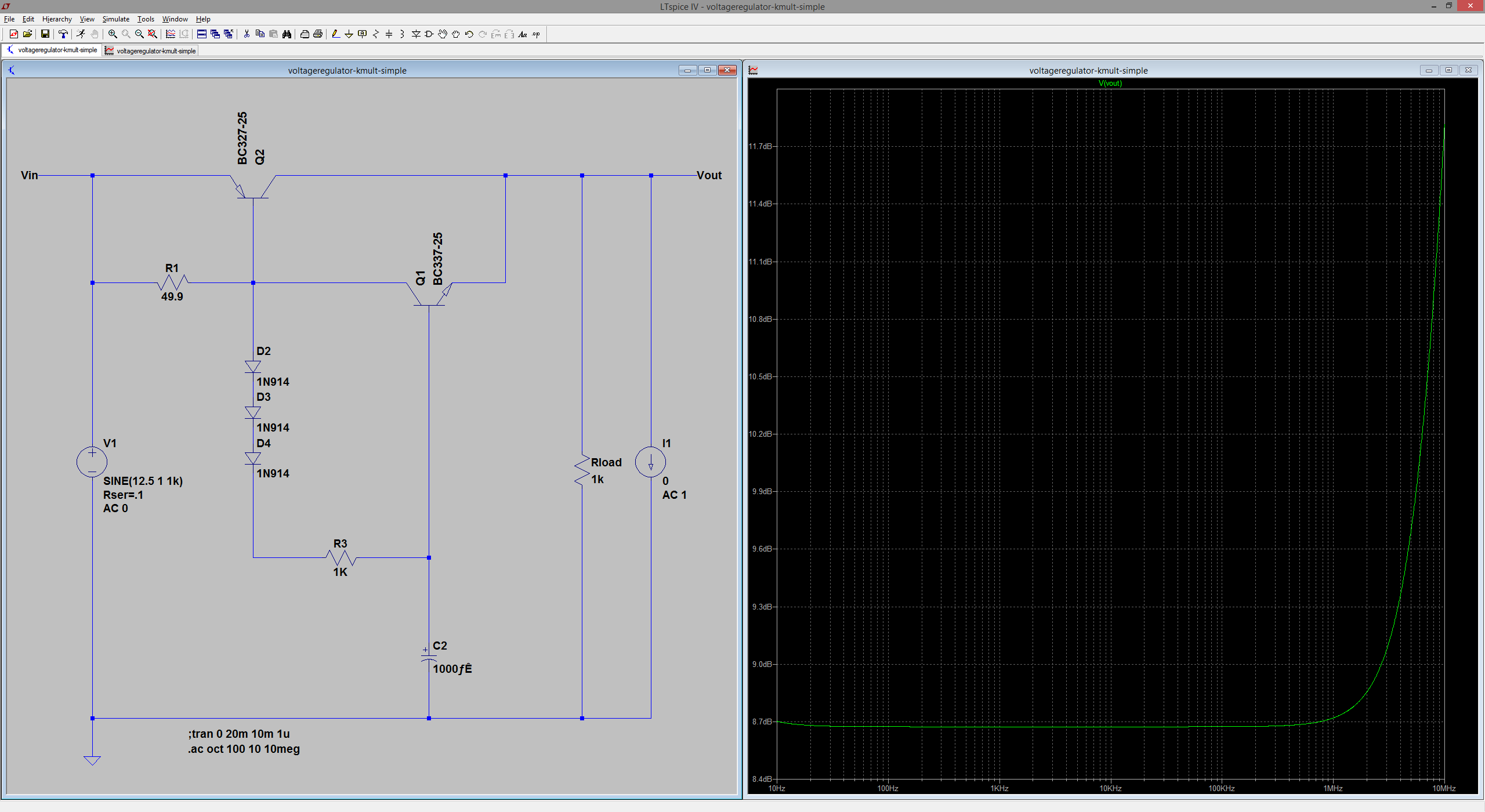1485x812 pixels.
Task: Click the 1KHz frequency axis label
Action: [x=999, y=788]
